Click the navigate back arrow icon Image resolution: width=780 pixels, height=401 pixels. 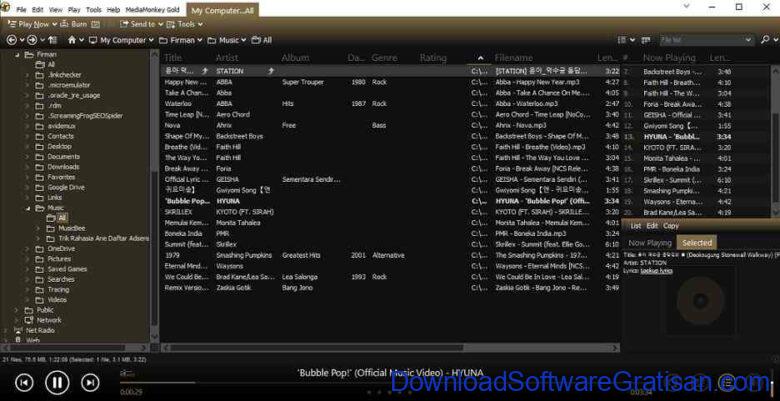pyautogui.click(x=12, y=40)
